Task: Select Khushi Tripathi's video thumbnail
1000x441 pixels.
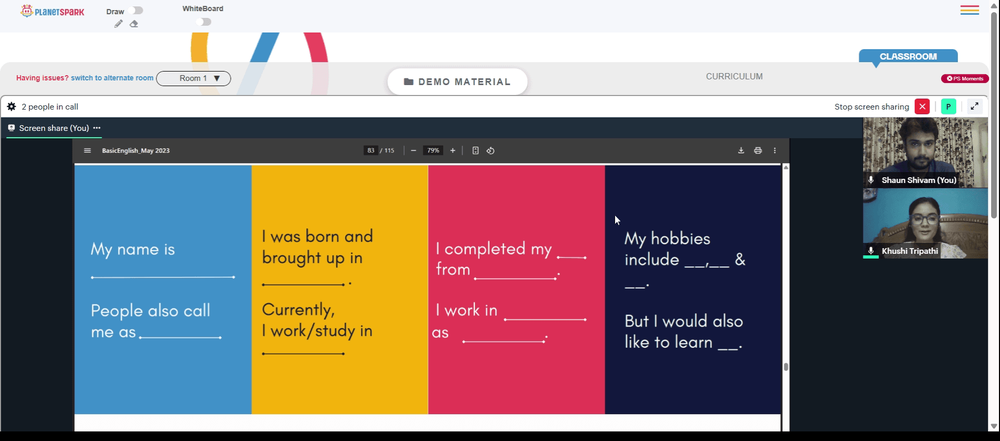Action: point(925,223)
